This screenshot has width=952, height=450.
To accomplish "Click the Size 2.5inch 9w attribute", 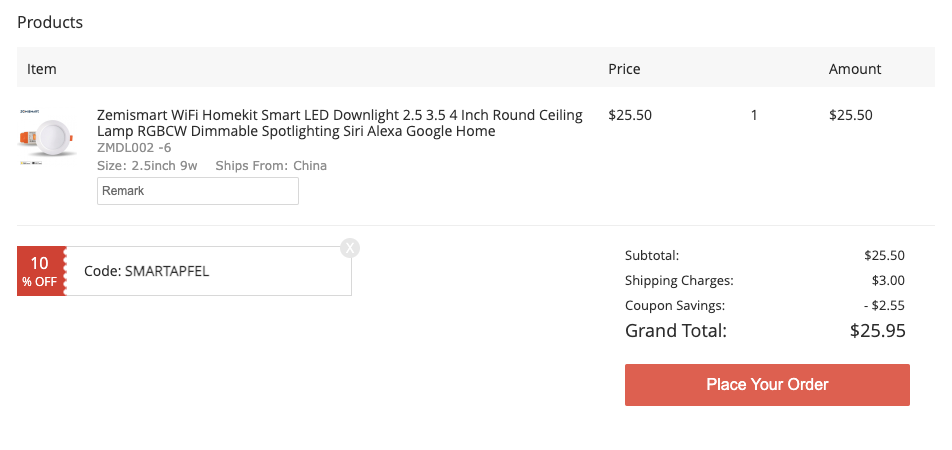I will click(x=148, y=166).
